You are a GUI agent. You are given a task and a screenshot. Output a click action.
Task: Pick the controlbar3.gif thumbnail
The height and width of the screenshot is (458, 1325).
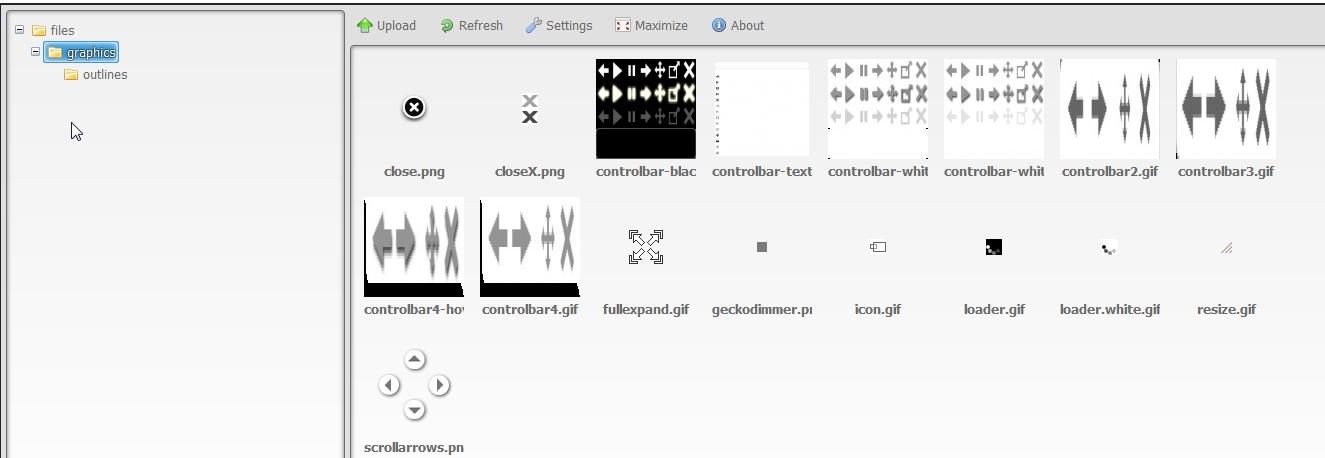[x=1226, y=108]
